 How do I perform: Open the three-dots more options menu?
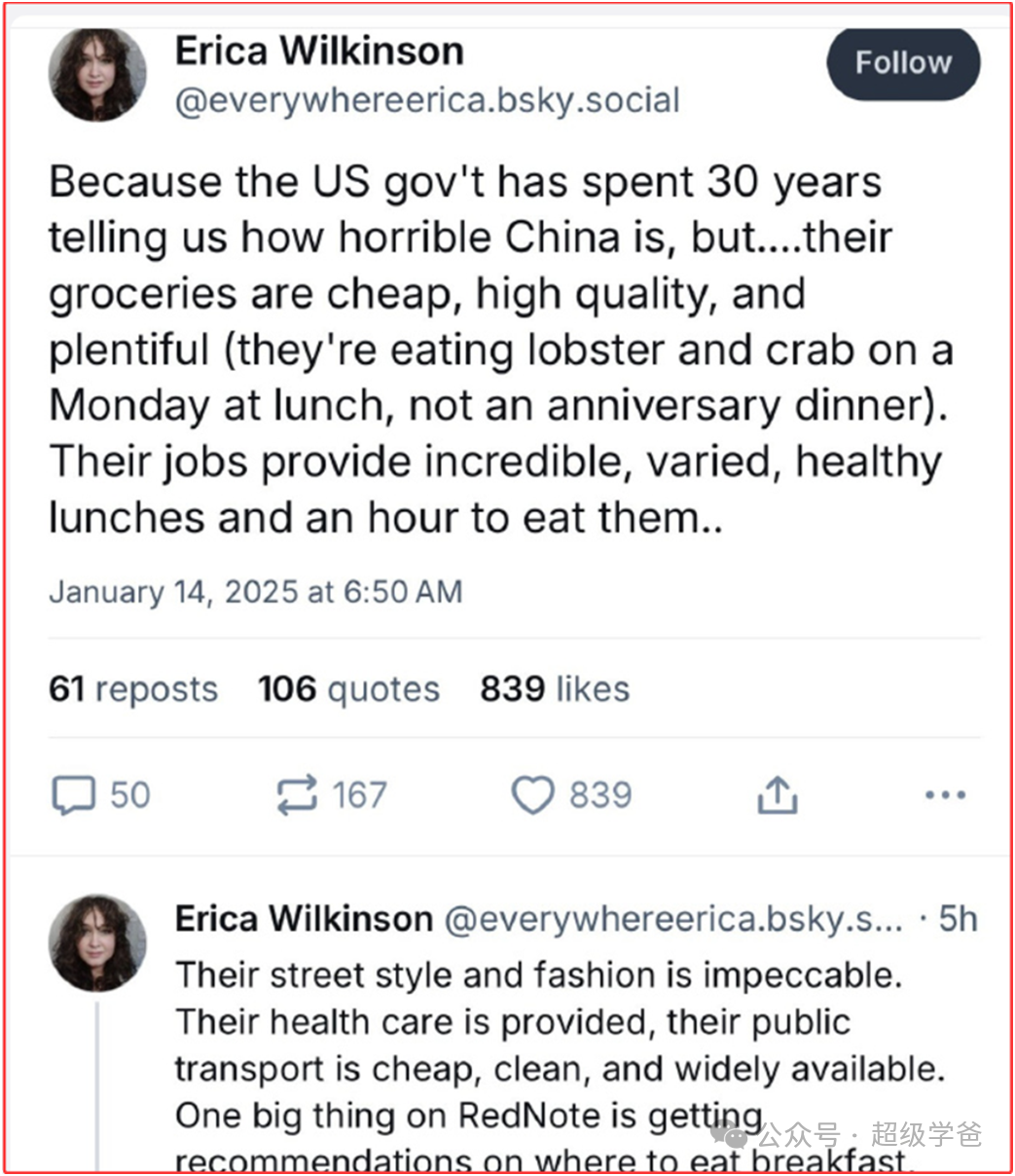point(944,795)
